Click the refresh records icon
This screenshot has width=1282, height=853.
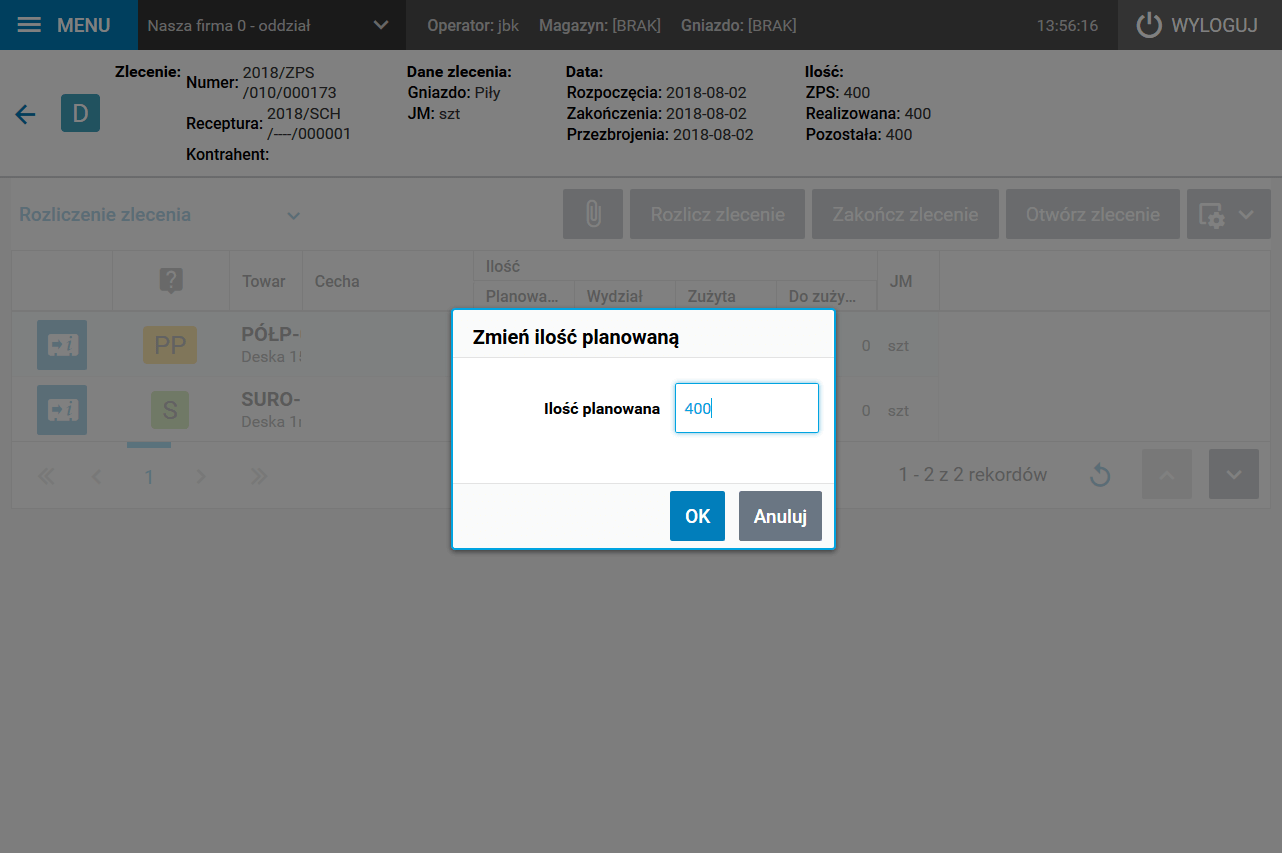tap(1100, 475)
